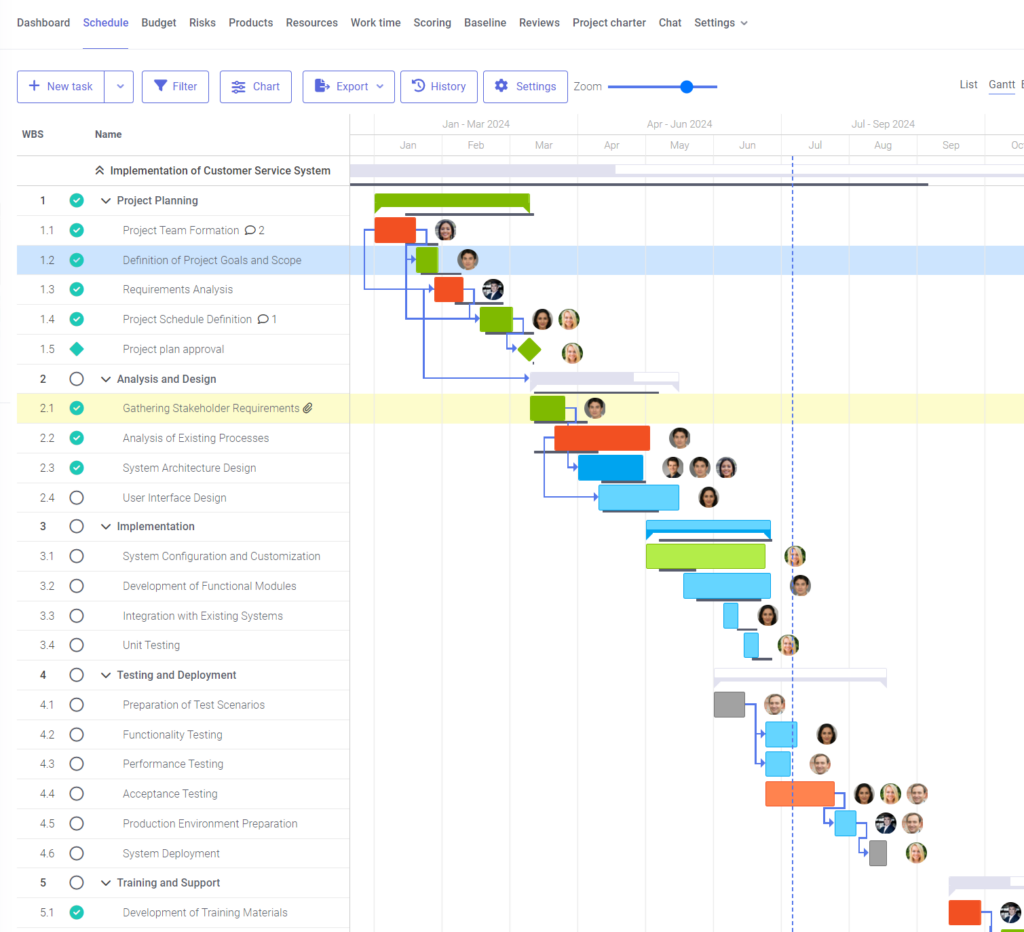Click the paperclip on Gathering Stakeholder Requirements
Viewport: 1024px width, 932px height.
point(308,408)
